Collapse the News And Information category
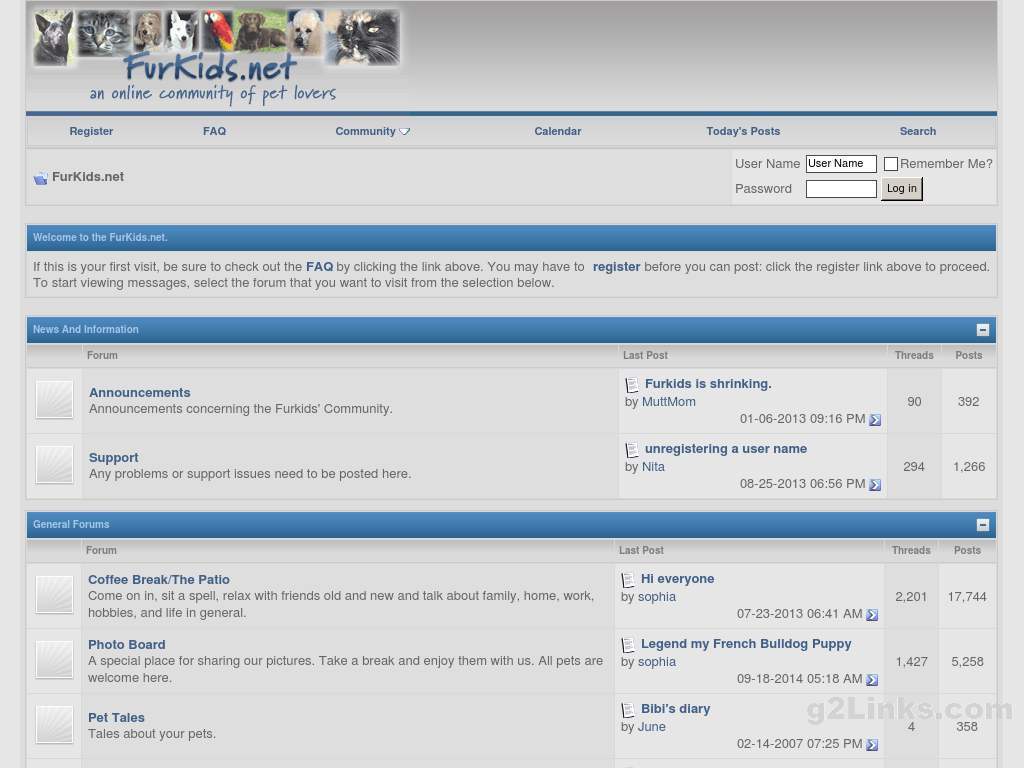Viewport: 1024px width, 768px height. pos(983,330)
